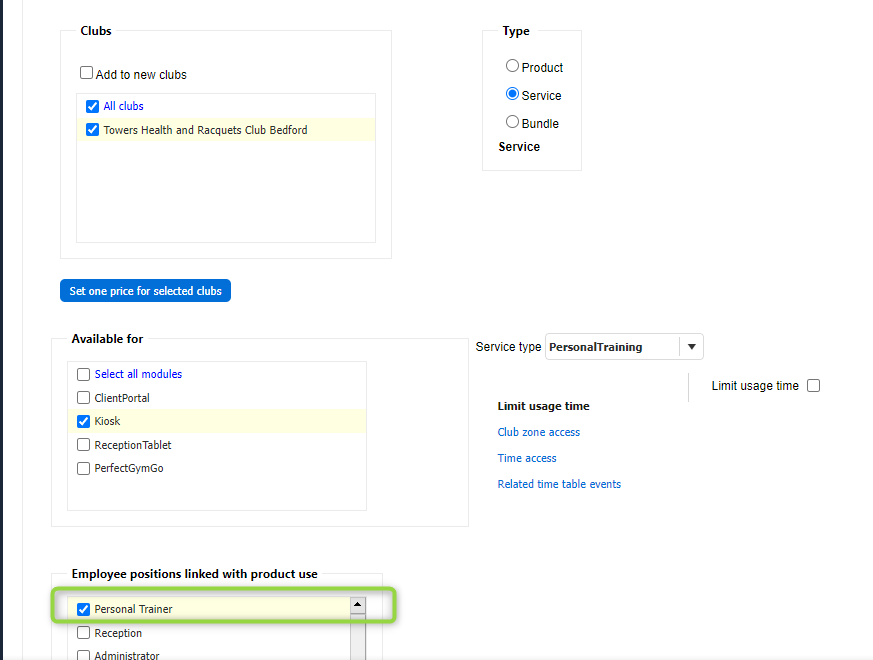The height and width of the screenshot is (660, 873).
Task: Disable the Kiosk module checkbox
Action: [84, 421]
